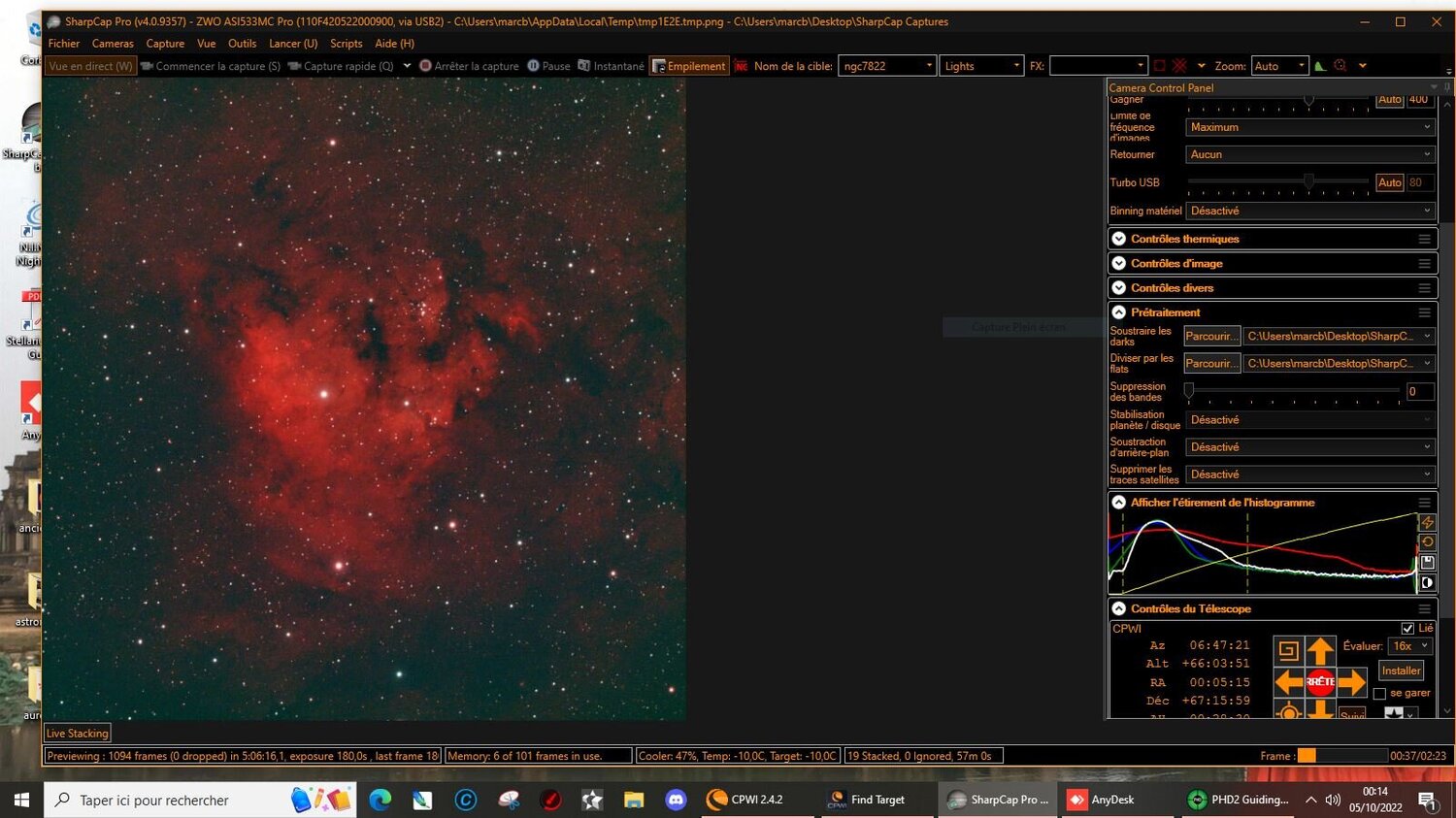1456x818 pixels.
Task: Save the histogram stretch using the disk icon
Action: 1428,562
